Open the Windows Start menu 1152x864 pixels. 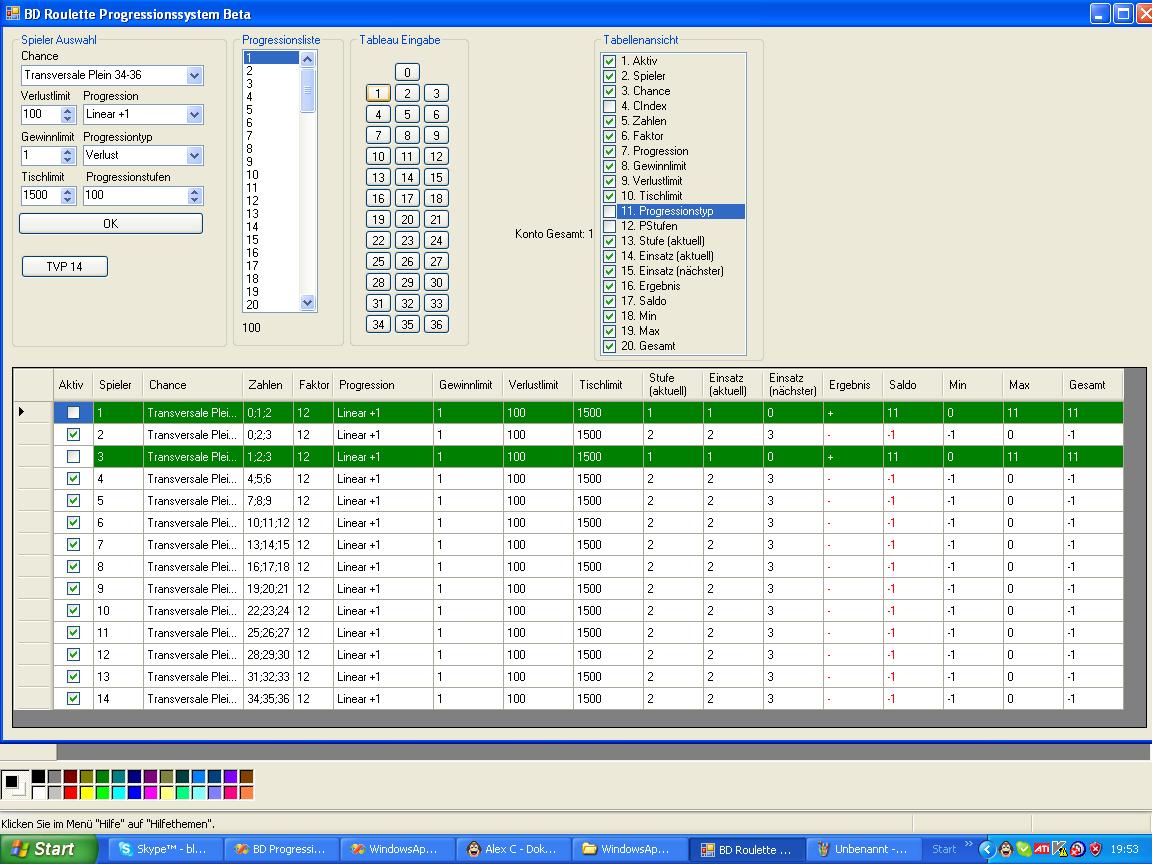tap(48, 849)
